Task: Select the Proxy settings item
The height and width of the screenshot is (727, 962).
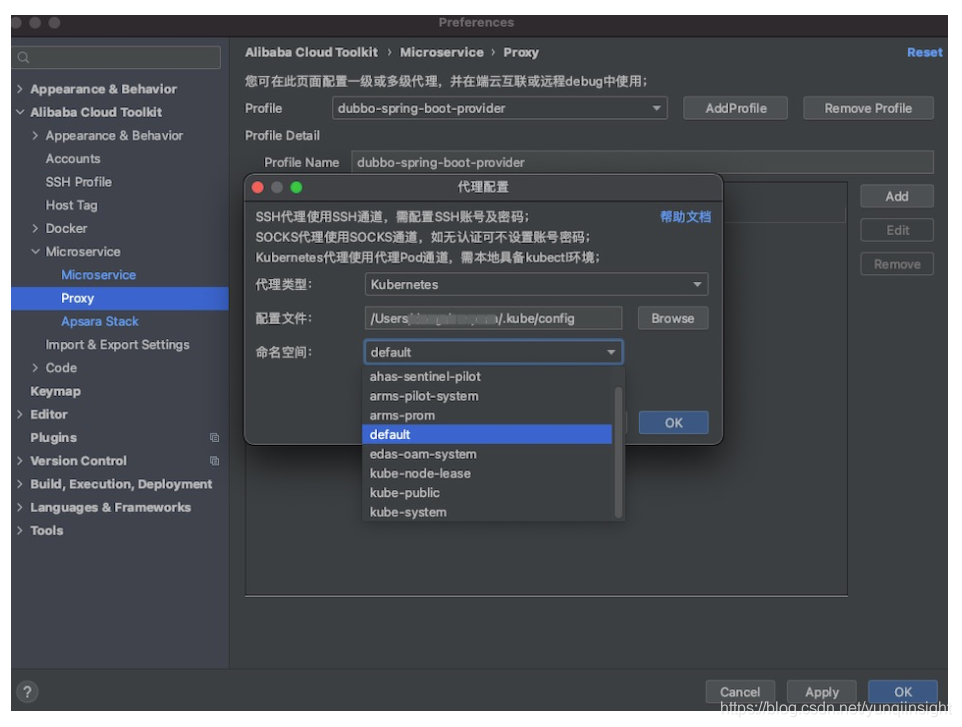Action: click(x=120, y=298)
